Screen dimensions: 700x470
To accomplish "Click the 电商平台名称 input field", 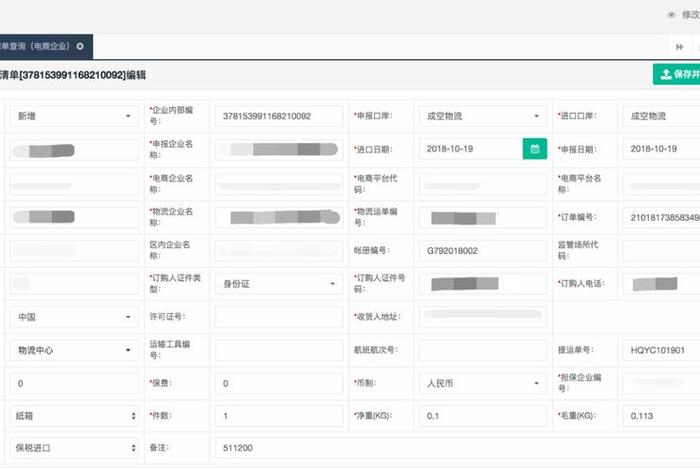I will pyautogui.click(x=661, y=184).
